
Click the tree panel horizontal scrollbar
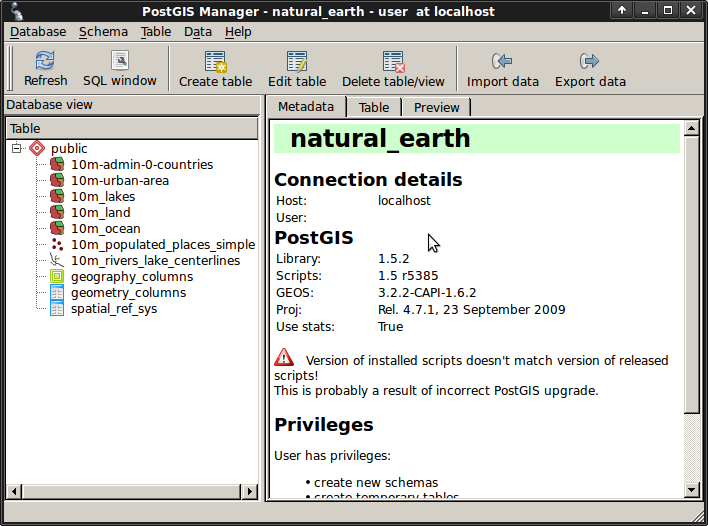pyautogui.click(x=131, y=491)
